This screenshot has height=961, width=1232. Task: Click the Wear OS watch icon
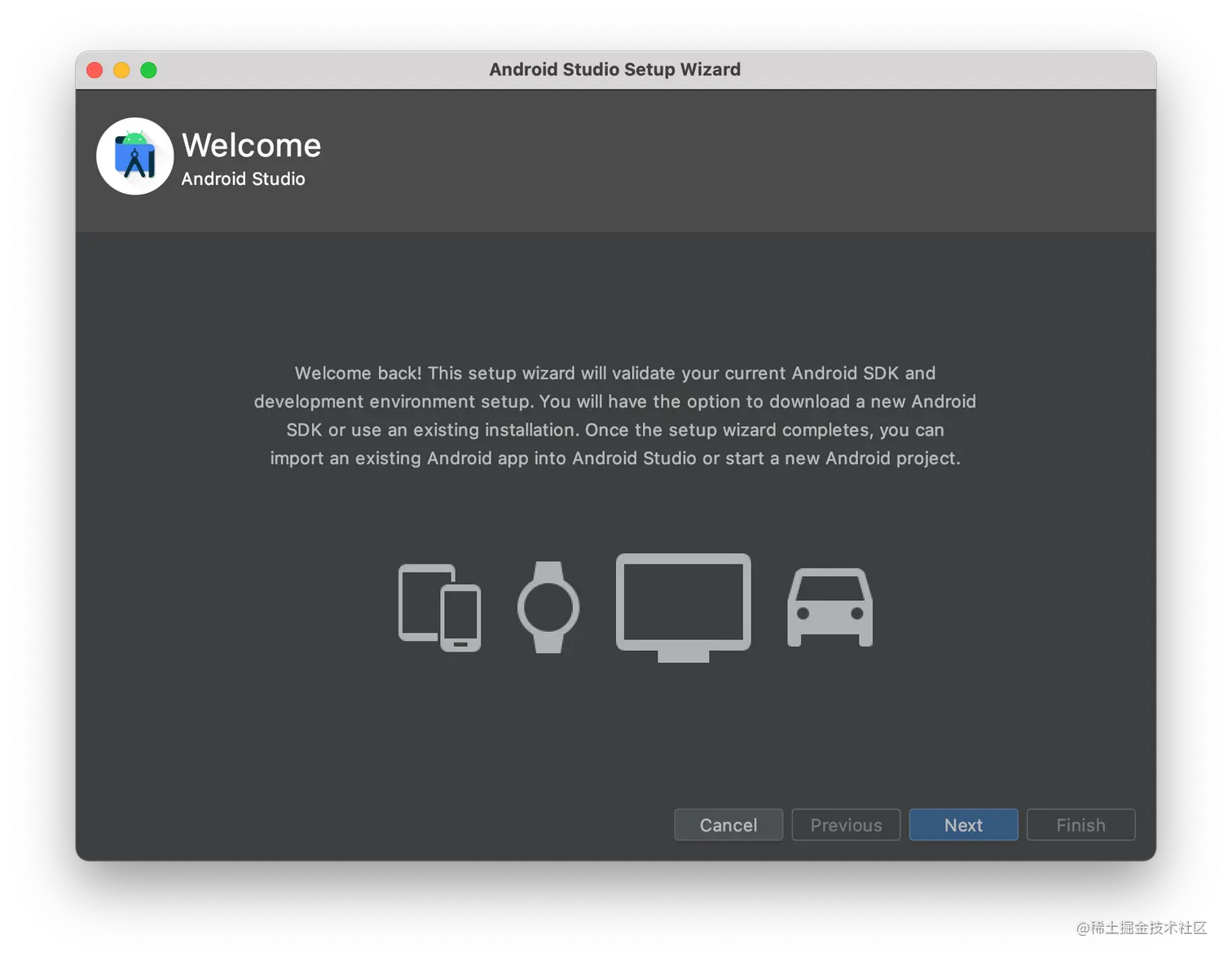coord(548,608)
